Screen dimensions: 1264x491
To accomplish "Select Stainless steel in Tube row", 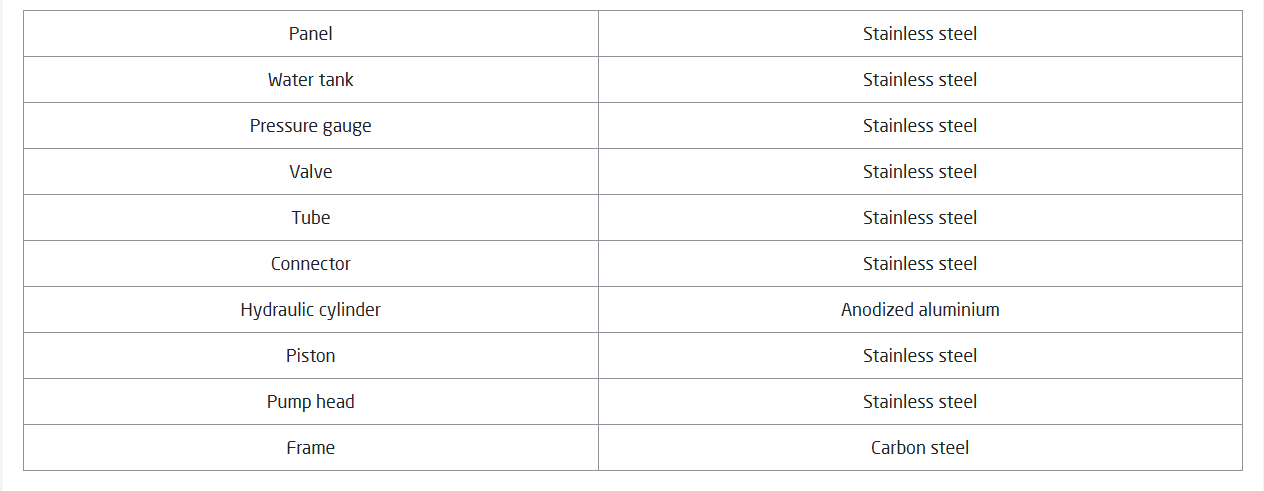I will 920,218.
